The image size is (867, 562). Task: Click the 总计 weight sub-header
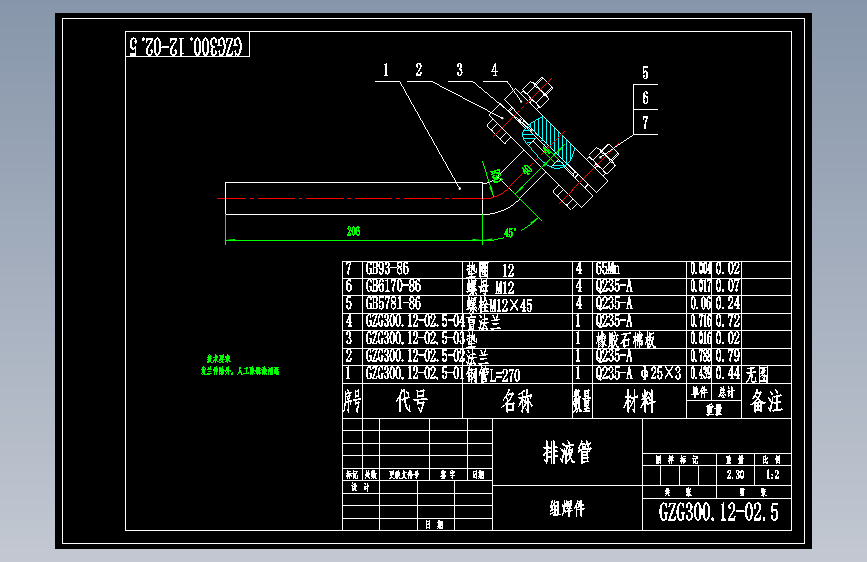click(x=726, y=392)
